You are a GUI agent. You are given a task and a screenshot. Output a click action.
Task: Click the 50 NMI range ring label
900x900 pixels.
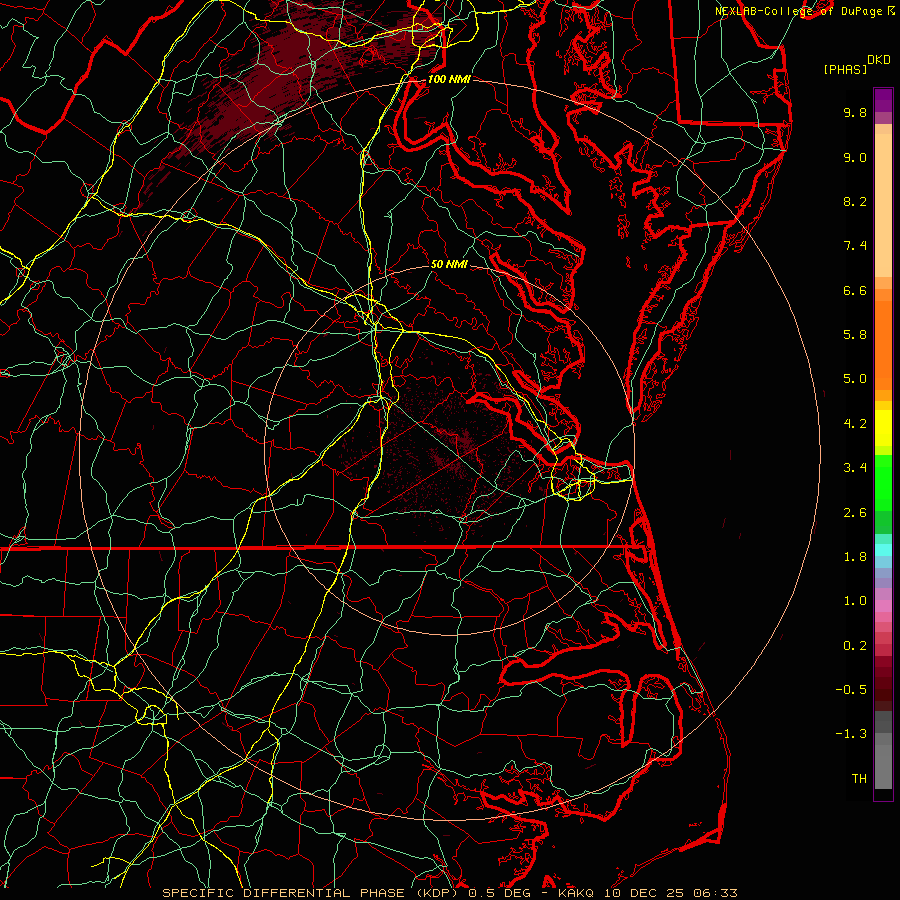tap(449, 264)
